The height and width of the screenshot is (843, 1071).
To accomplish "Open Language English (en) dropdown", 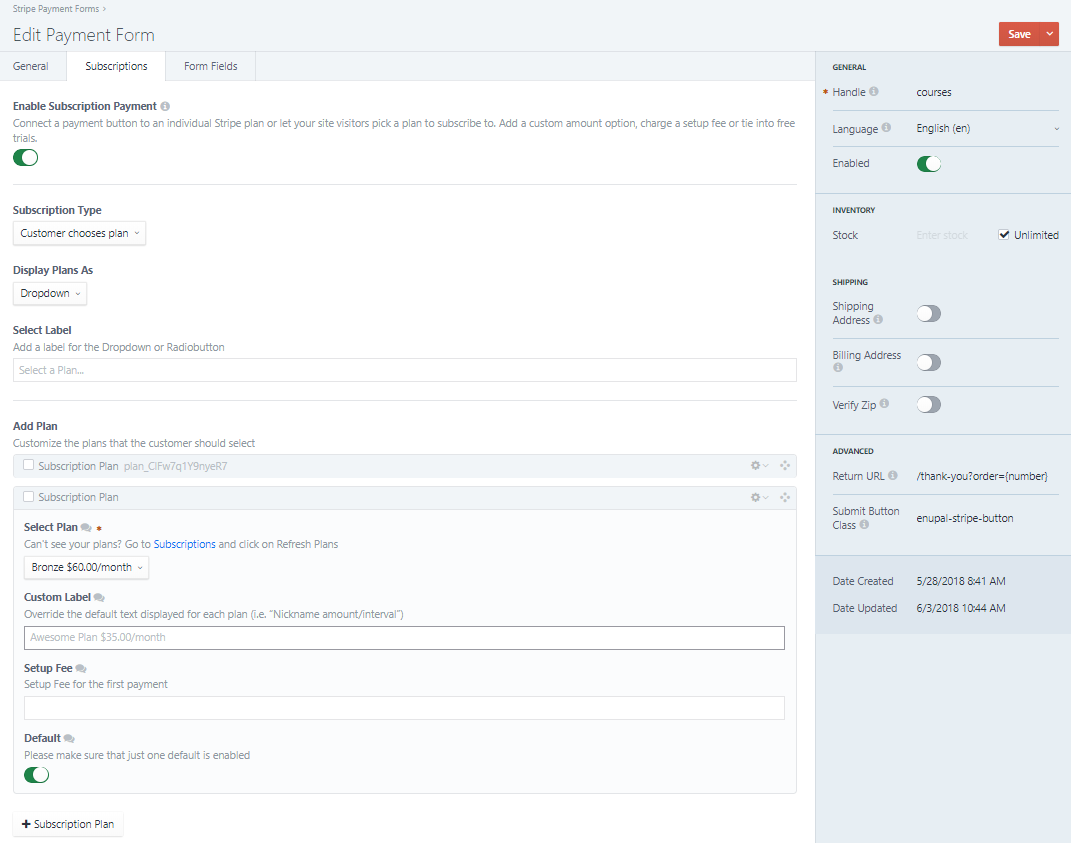I will pyautogui.click(x=987, y=128).
